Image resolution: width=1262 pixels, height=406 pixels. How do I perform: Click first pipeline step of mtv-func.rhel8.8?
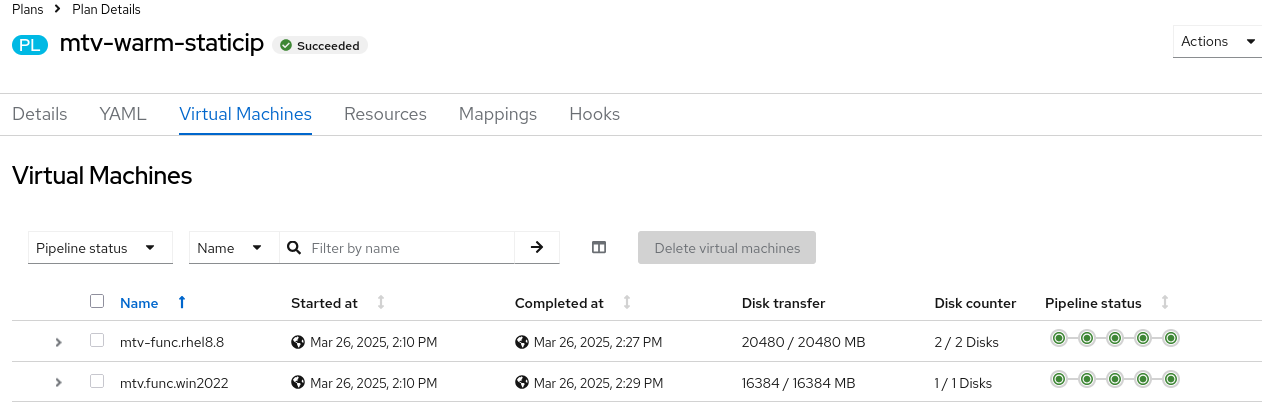1059,339
